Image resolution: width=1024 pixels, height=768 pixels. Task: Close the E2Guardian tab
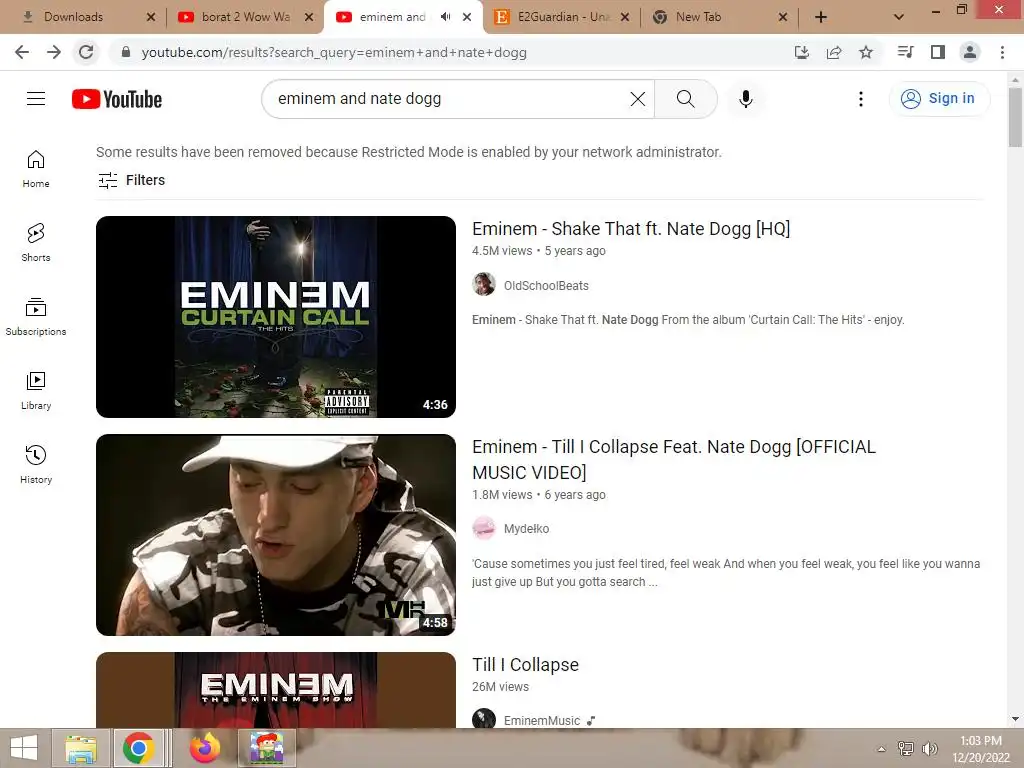[625, 17]
